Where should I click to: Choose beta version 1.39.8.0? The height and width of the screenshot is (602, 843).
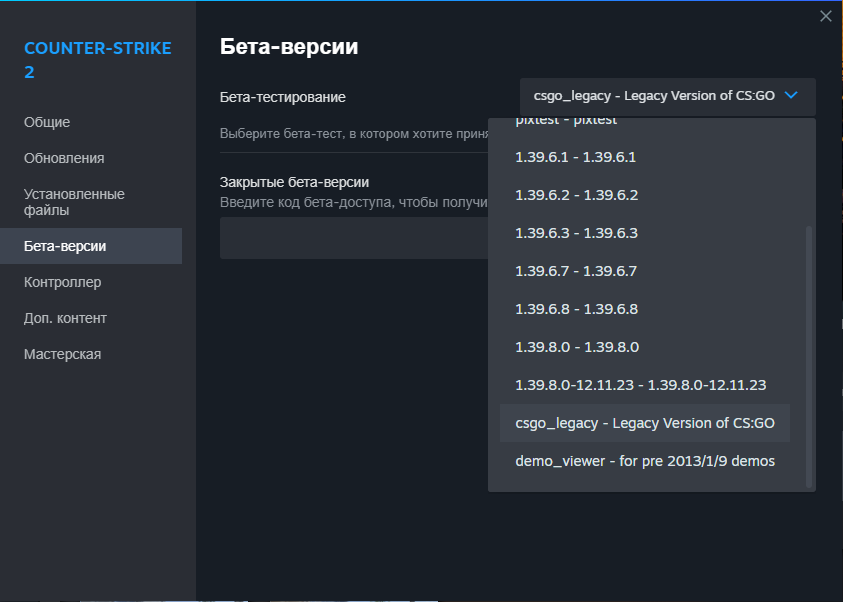pyautogui.click(x=645, y=347)
